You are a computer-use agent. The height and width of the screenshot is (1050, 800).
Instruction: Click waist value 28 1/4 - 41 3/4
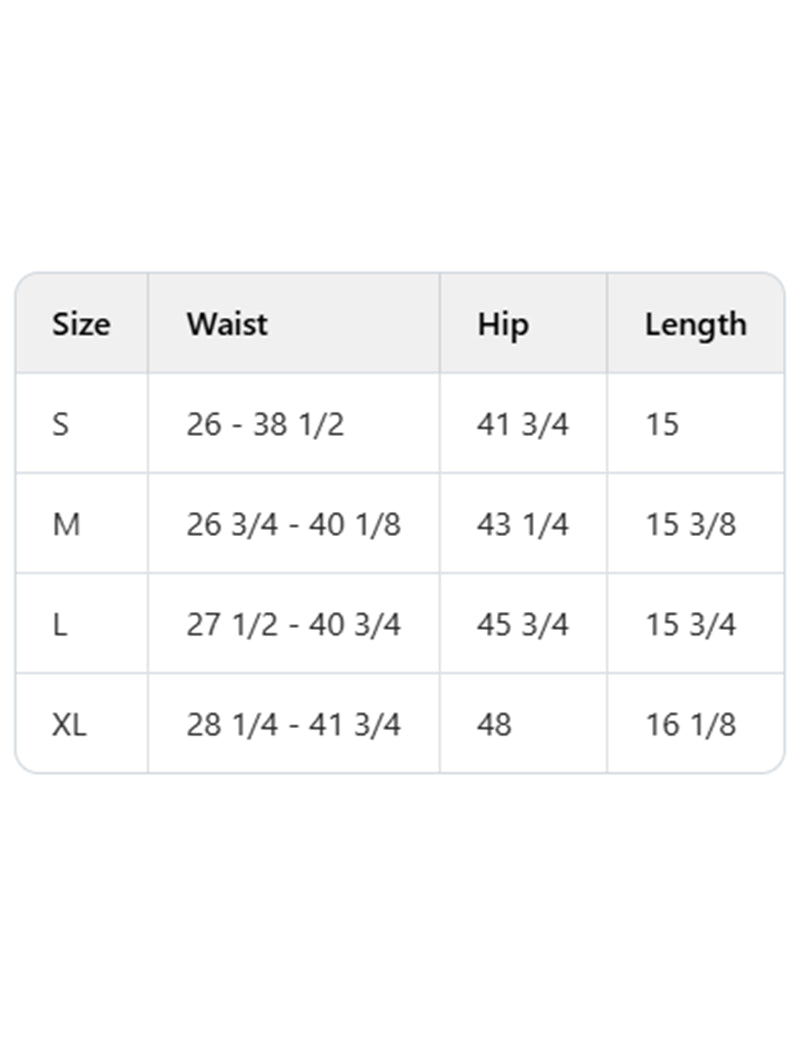point(293,724)
